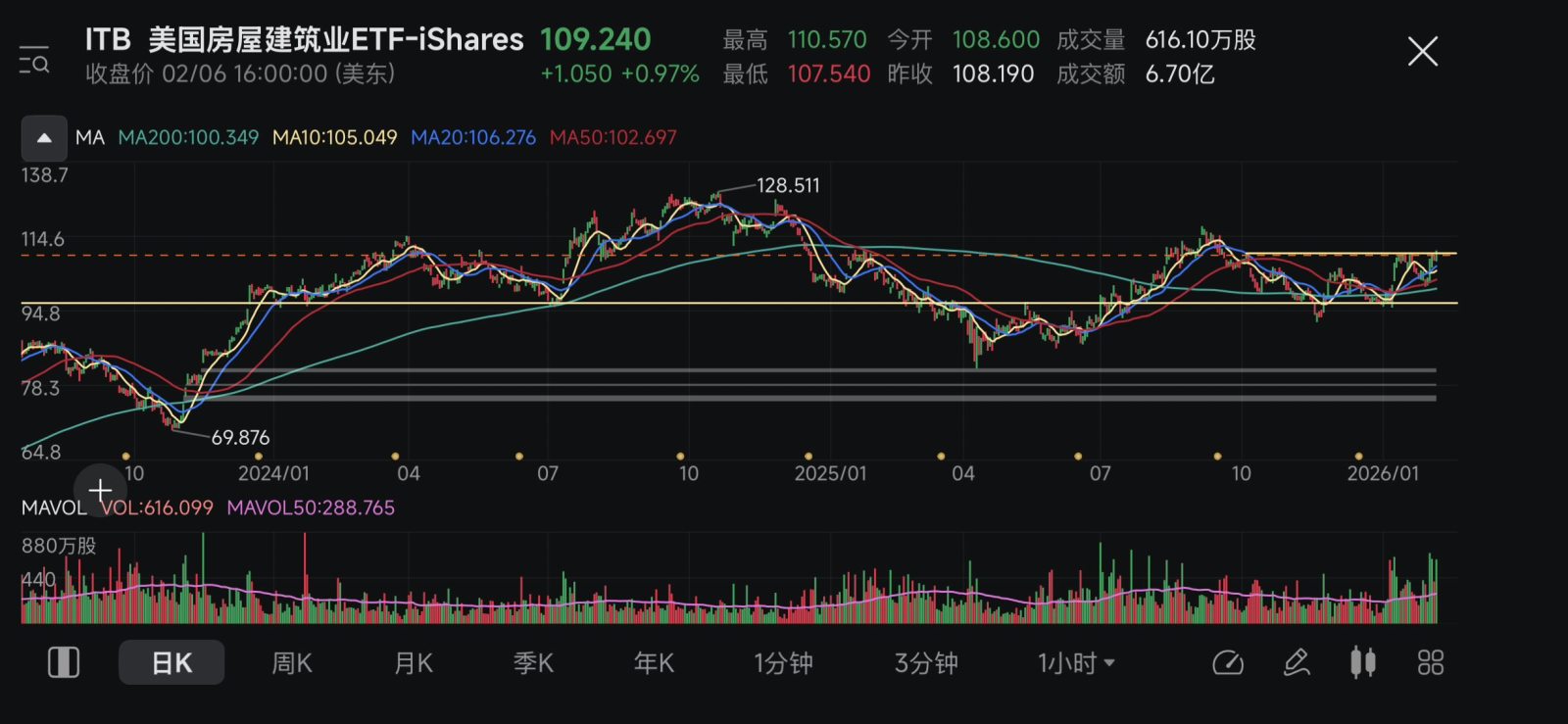The width and height of the screenshot is (1568, 724).
Task: Tap the MA10:105.049 indicator label
Action: (335, 138)
